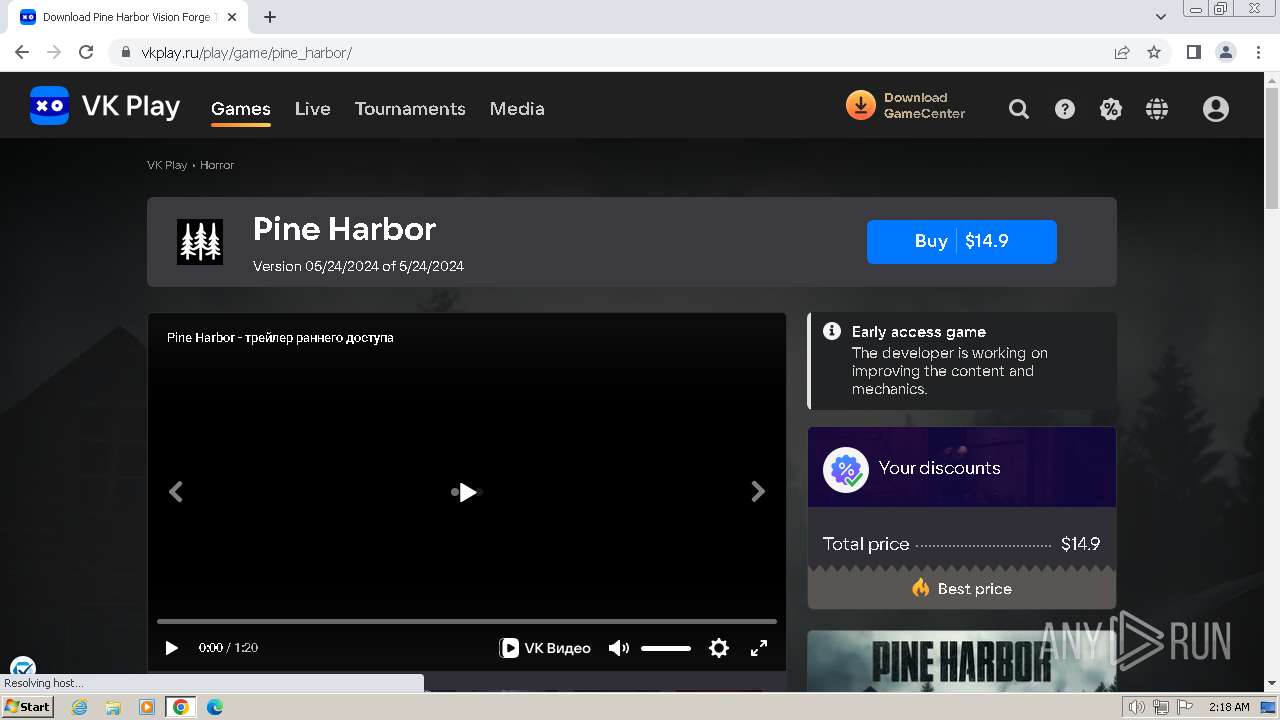Select the Live navigation tab
Screen dimensions: 1280x720
[313, 109]
